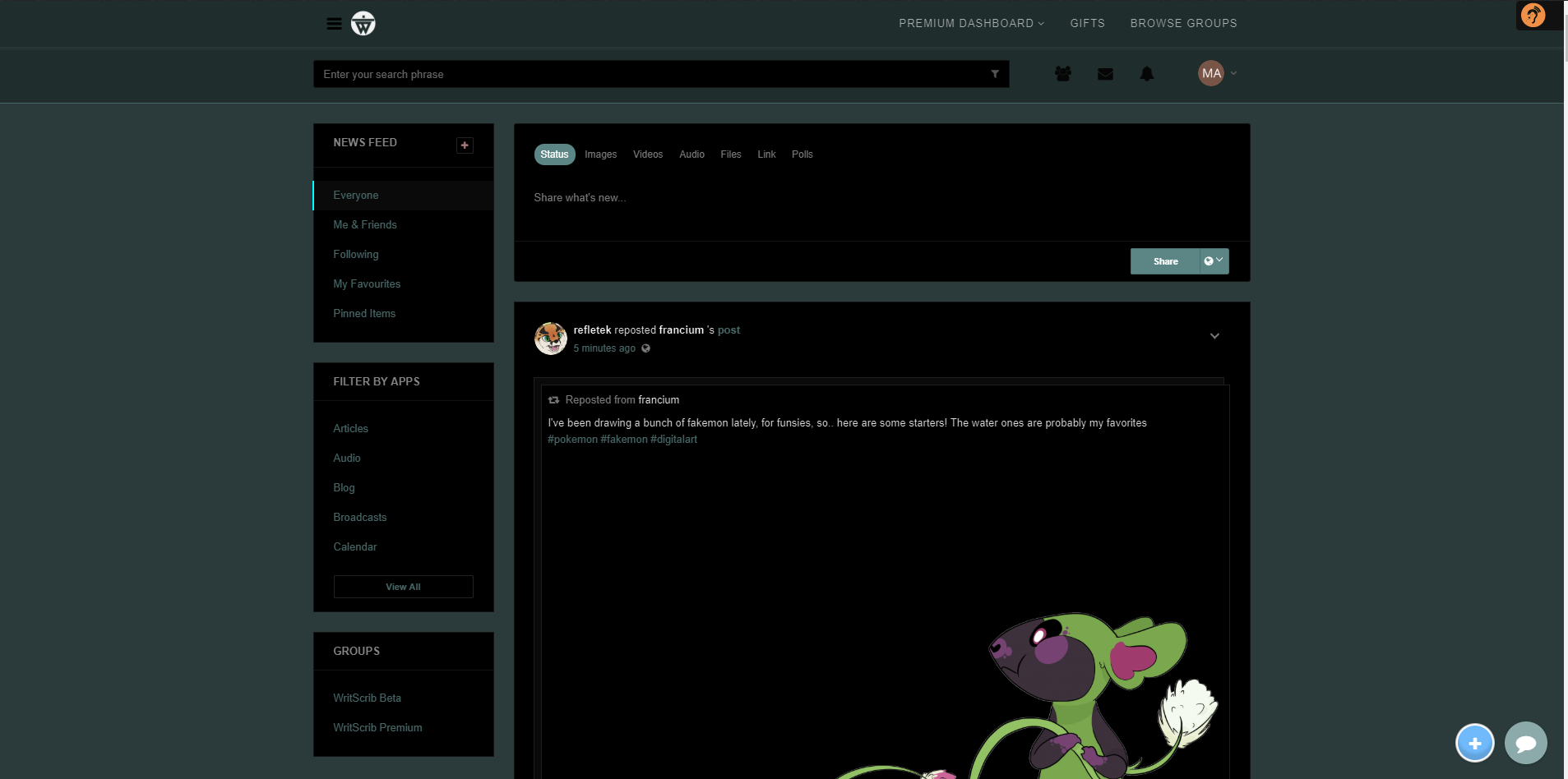Switch to the Files tab
This screenshot has height=779, width=1568.
point(731,154)
